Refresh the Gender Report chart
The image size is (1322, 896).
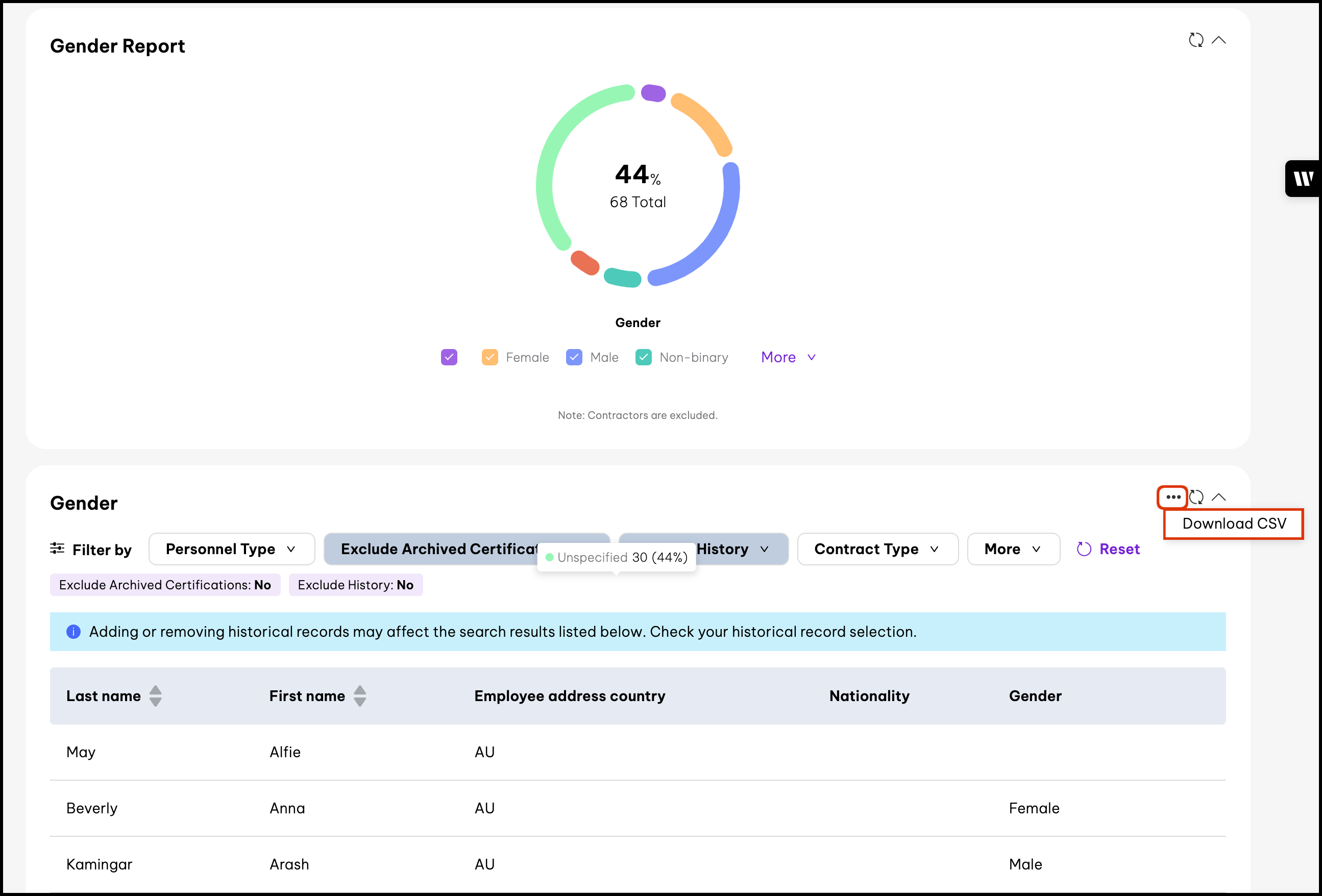coord(1196,40)
